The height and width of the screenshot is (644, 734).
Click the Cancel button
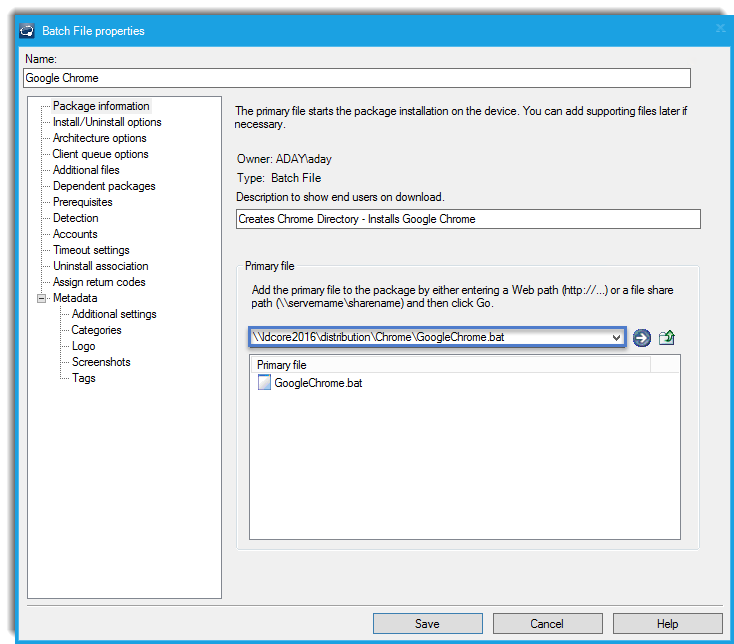coord(547,624)
